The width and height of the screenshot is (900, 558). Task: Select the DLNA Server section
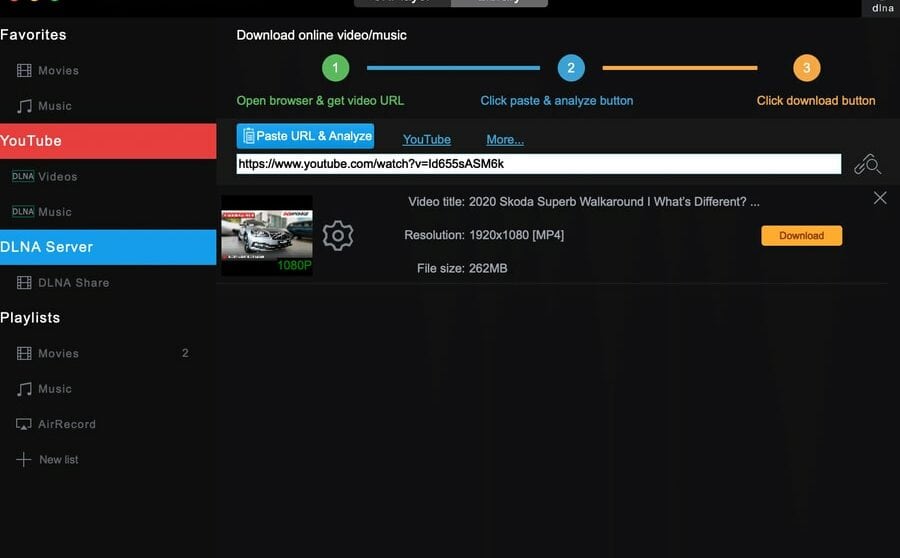[108, 247]
